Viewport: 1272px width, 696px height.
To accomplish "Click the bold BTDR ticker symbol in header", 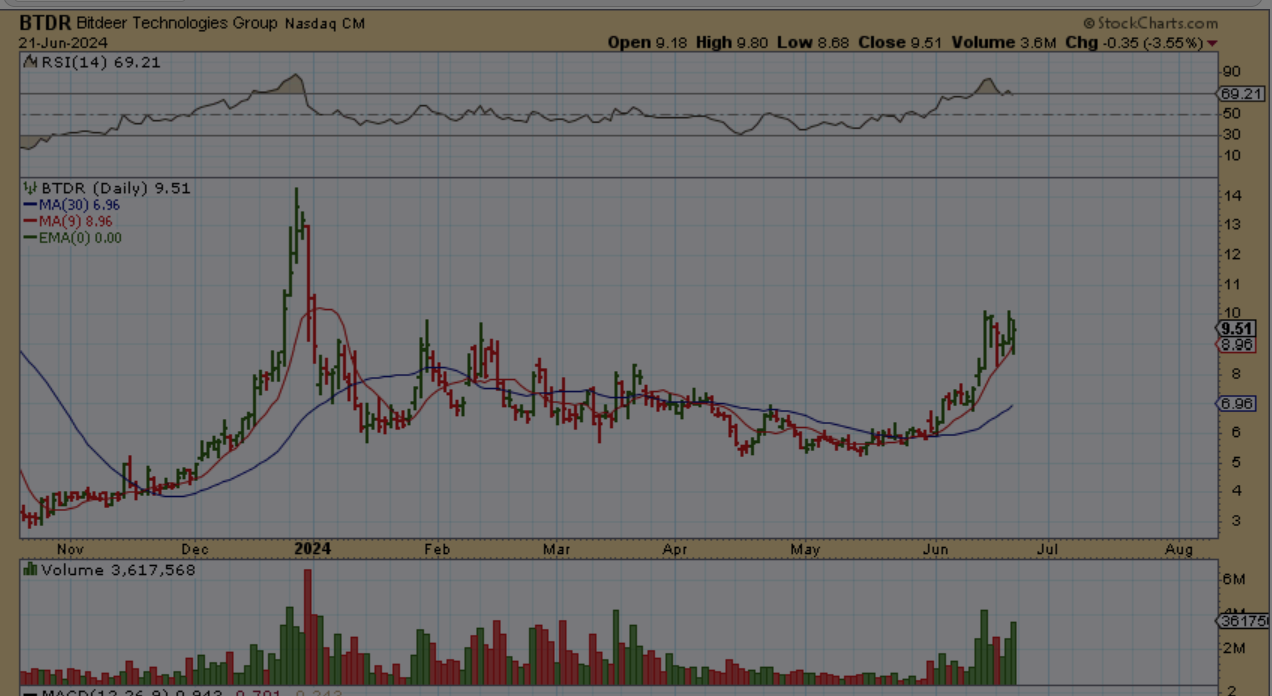I will tap(45, 23).
